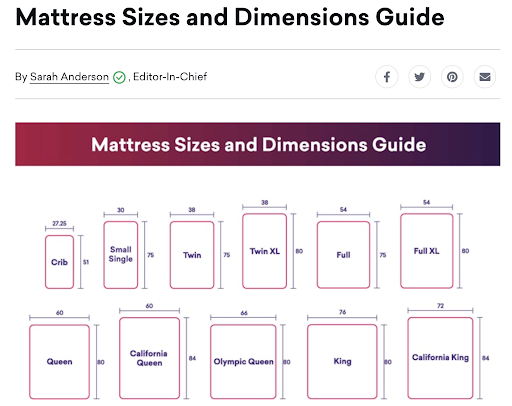Select the Full mattress diagram
Image resolution: width=512 pixels, height=406 pixels.
coord(343,255)
